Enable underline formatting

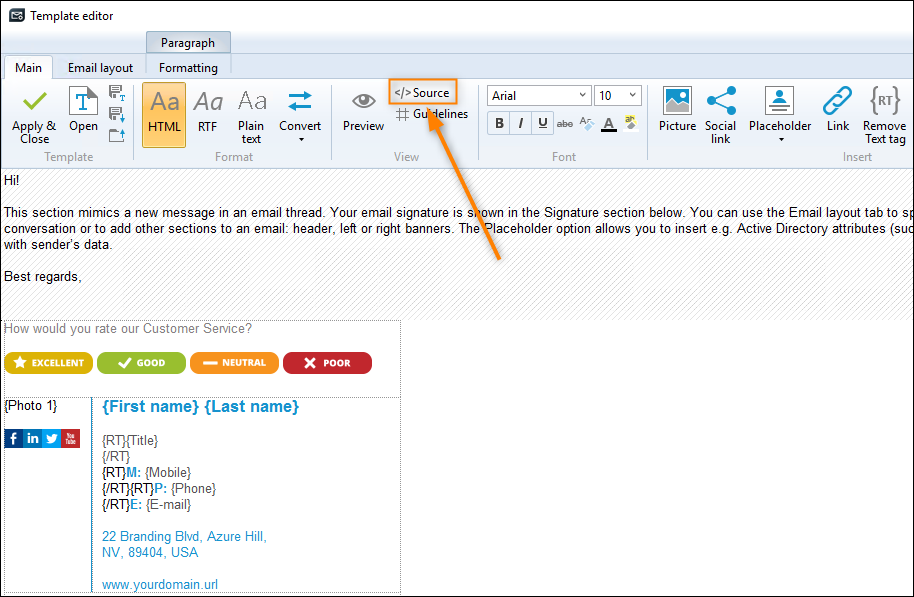(x=542, y=122)
